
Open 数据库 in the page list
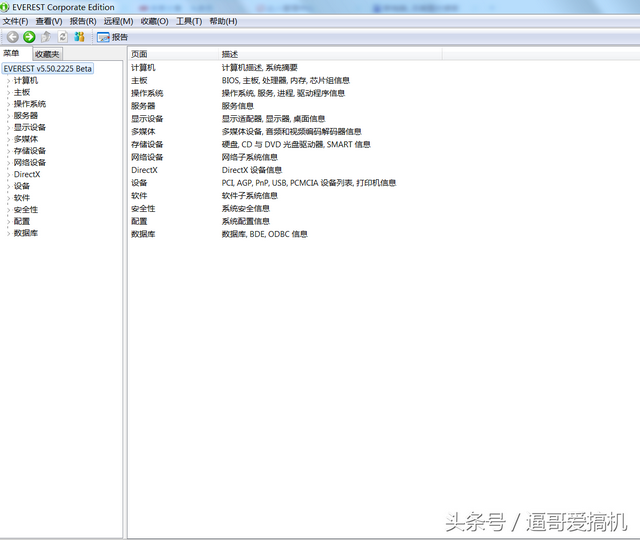coord(143,234)
